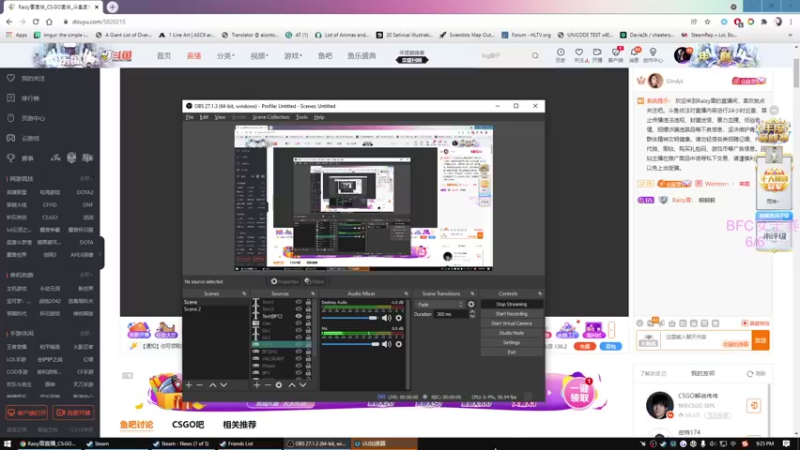Enable Studio Mode in OBS Controls
Screen dimensions: 800x450
511,333
